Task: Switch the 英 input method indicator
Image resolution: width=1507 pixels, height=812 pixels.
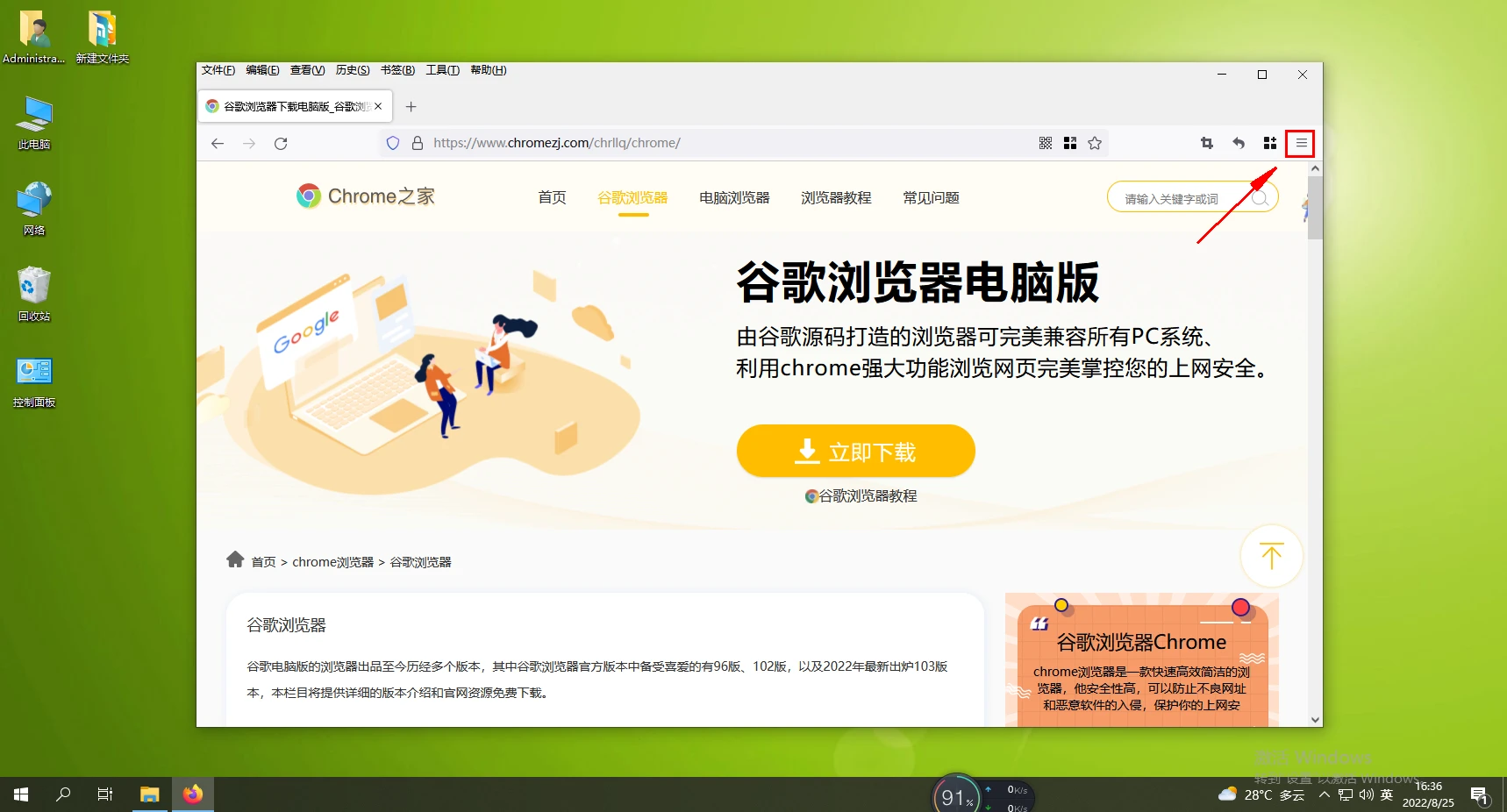Action: pos(1387,794)
